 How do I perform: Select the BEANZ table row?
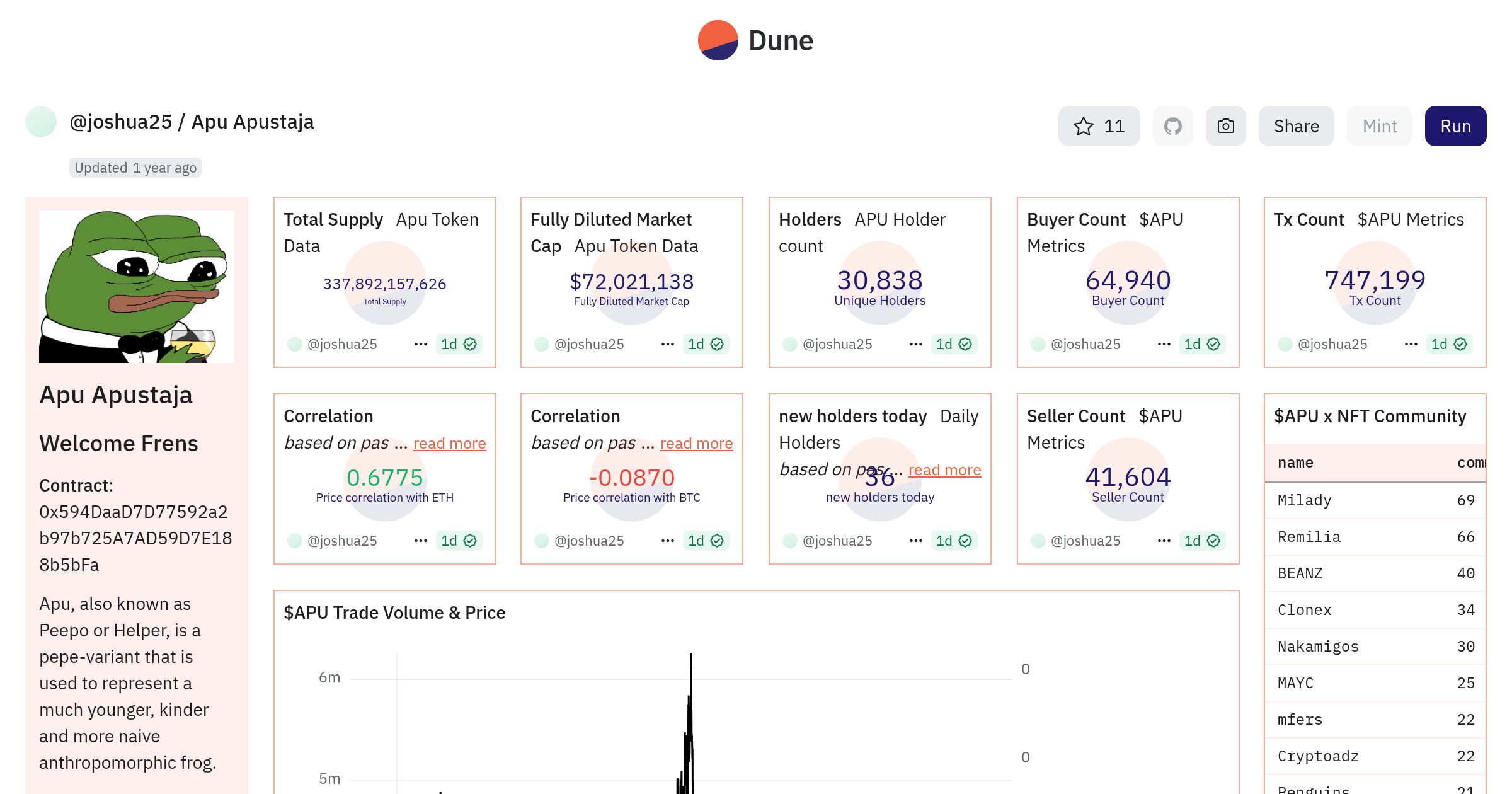click(x=1375, y=573)
